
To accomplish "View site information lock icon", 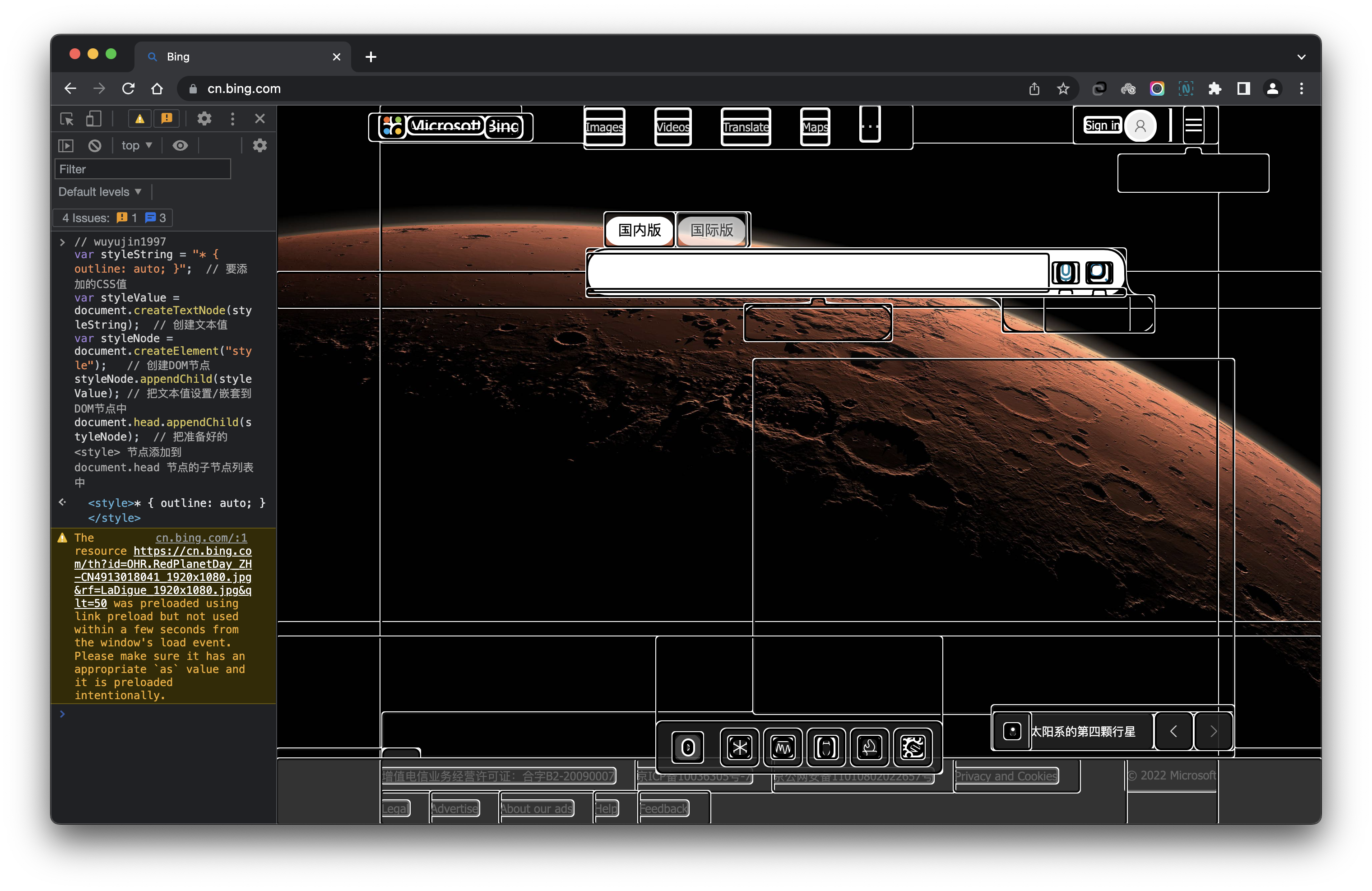I will click(x=193, y=89).
